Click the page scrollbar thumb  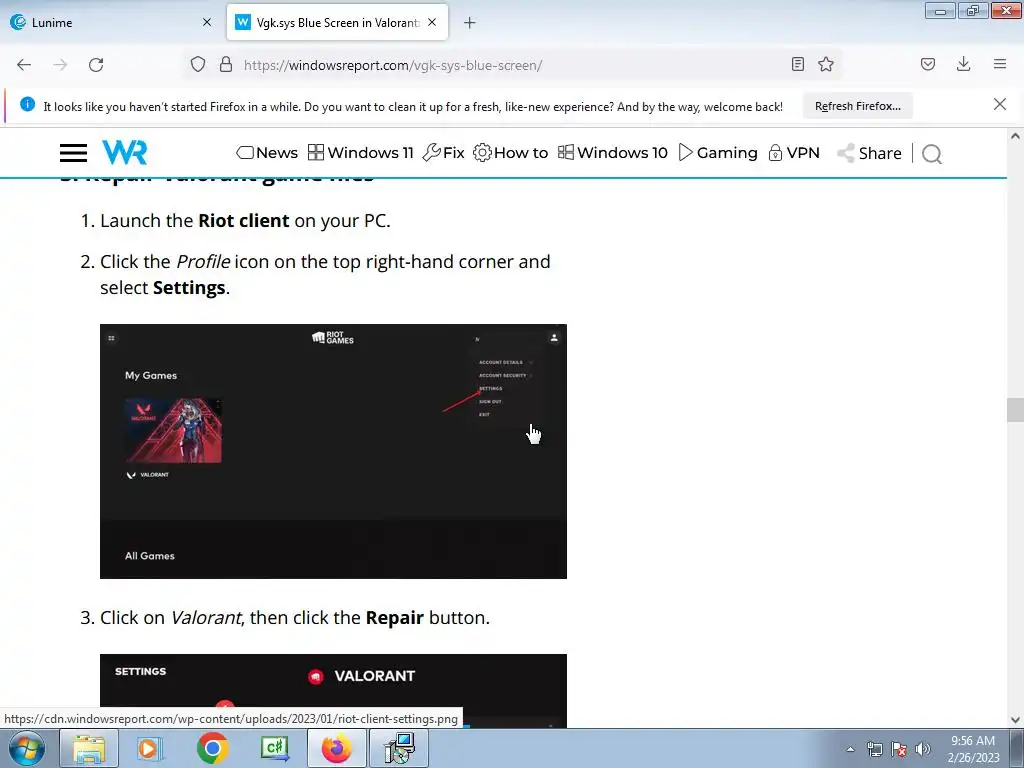point(1015,410)
